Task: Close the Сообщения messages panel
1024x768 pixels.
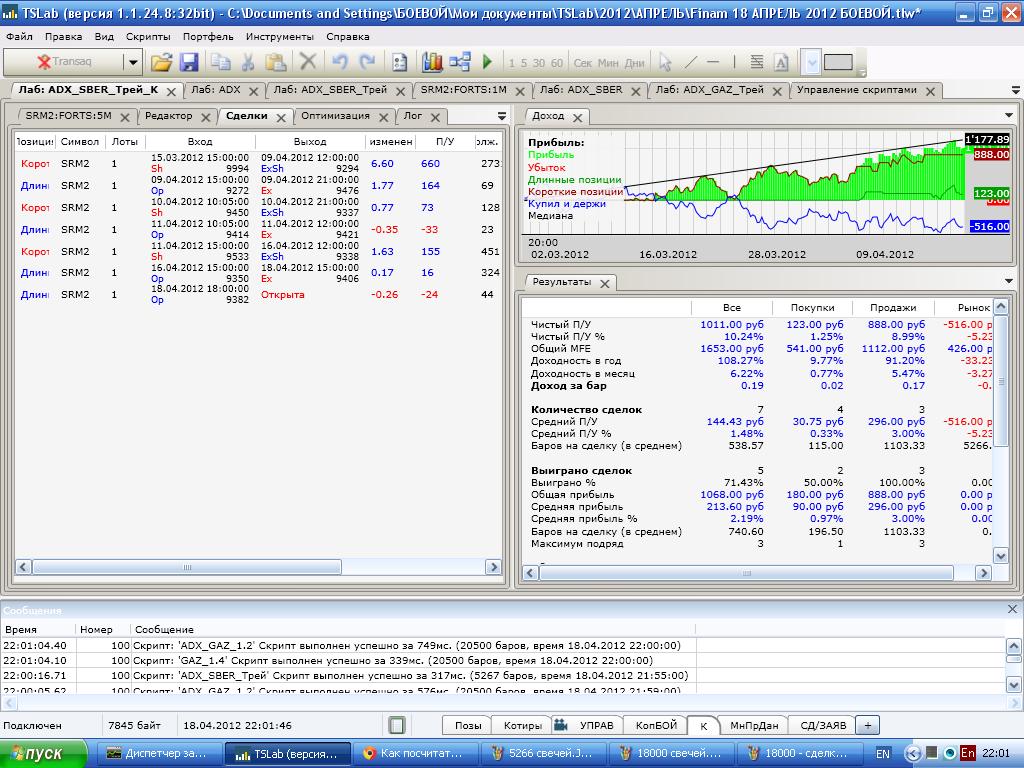Action: click(1012, 609)
